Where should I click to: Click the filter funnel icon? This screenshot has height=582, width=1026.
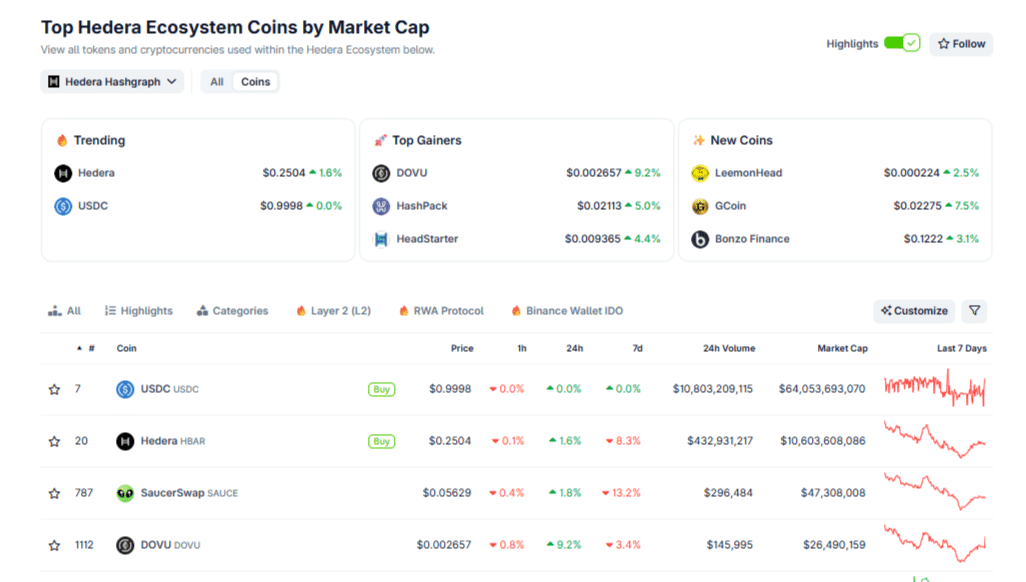974,311
